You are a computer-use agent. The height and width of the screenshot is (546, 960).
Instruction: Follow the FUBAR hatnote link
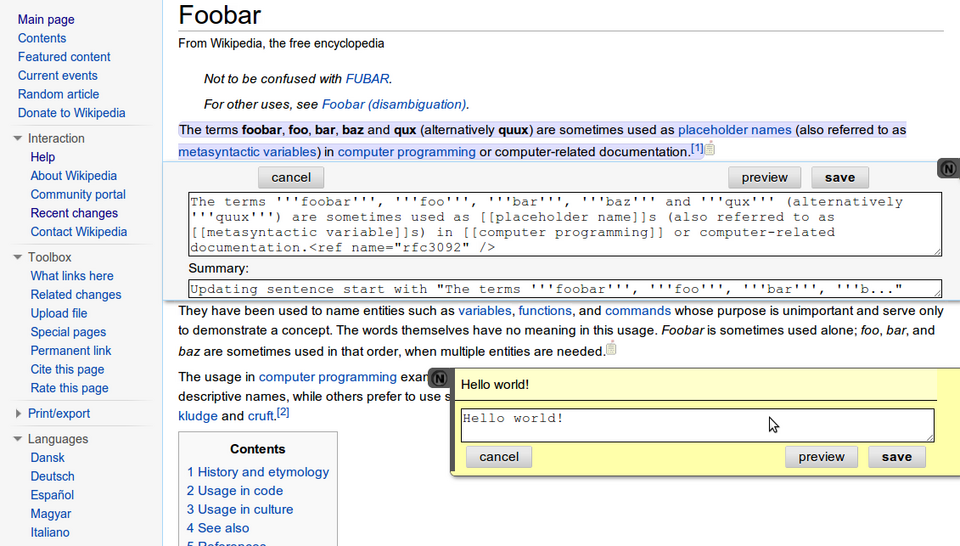coord(367,79)
